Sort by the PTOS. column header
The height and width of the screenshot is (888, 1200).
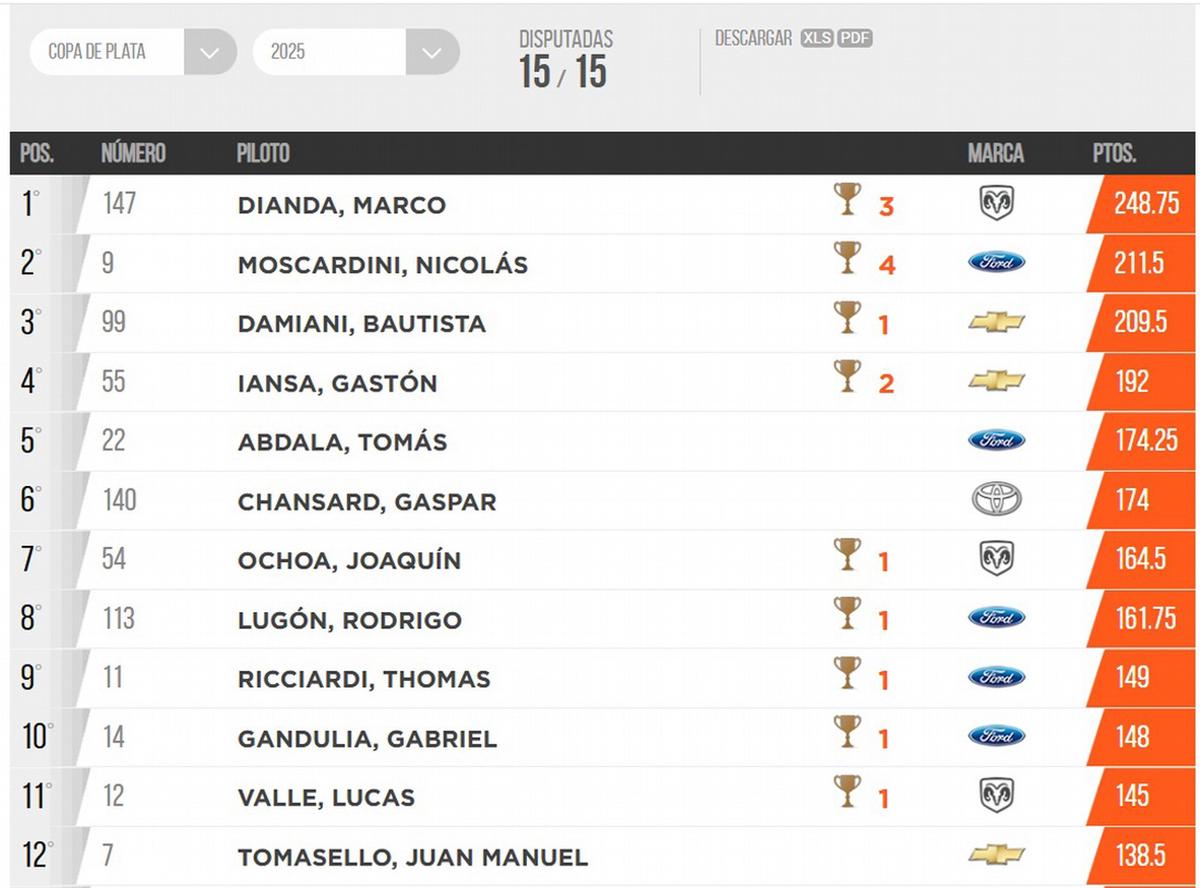[1114, 154]
